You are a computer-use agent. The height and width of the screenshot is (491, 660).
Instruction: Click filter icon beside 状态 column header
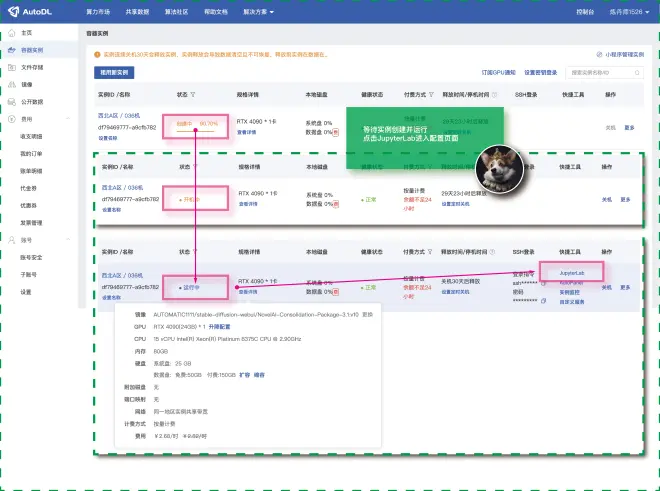coord(192,95)
